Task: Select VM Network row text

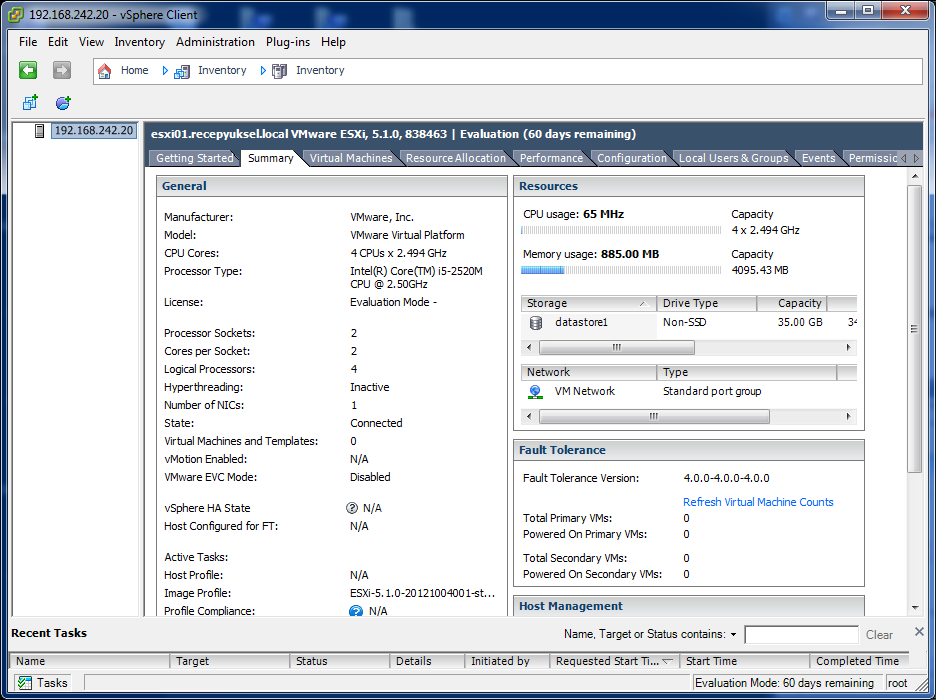Action: tap(584, 391)
